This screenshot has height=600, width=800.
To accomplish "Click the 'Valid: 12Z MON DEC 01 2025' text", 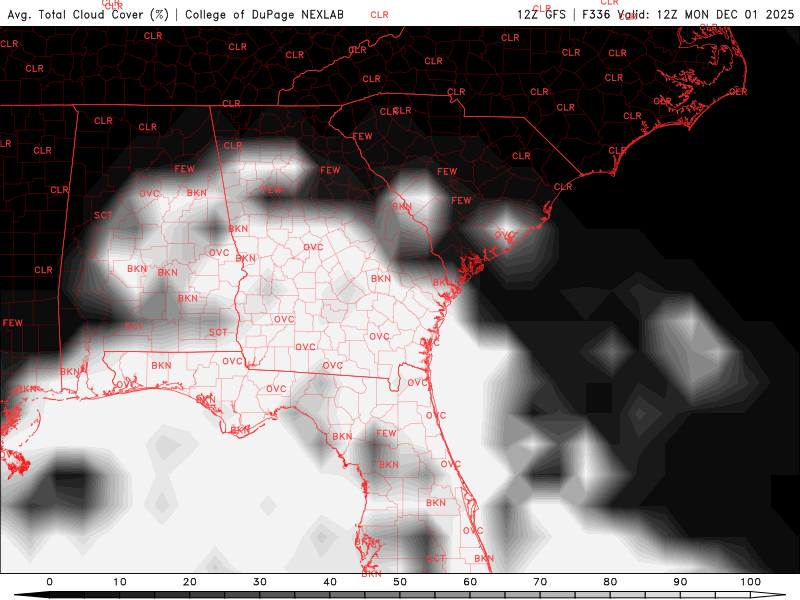I will [x=706, y=14].
